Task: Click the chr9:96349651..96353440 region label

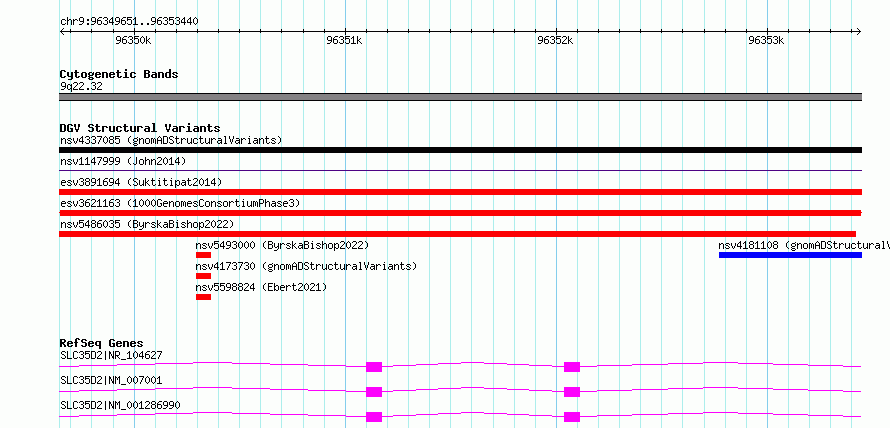Action: coord(129,22)
